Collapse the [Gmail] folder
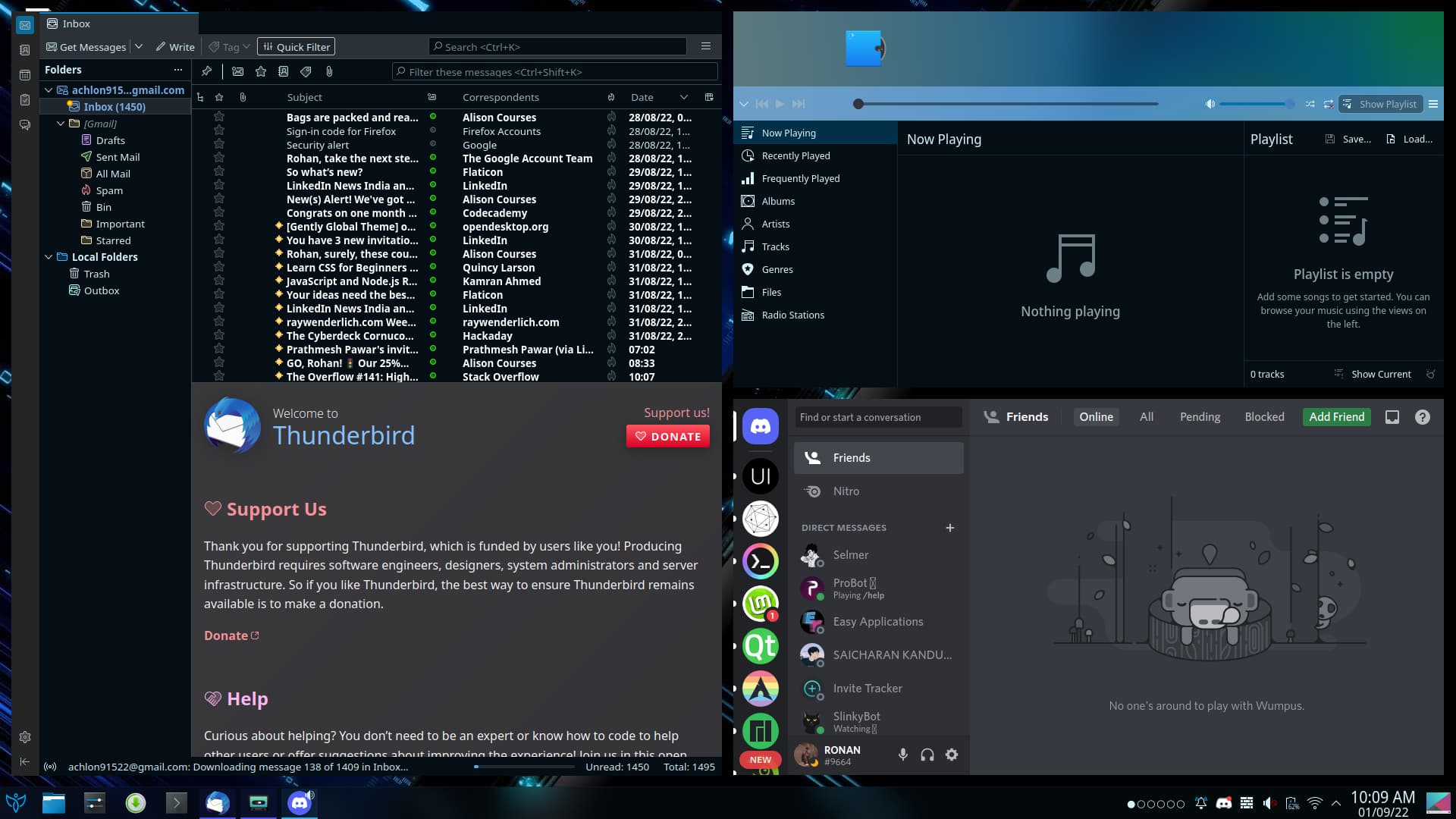The height and width of the screenshot is (819, 1456). coord(61,124)
